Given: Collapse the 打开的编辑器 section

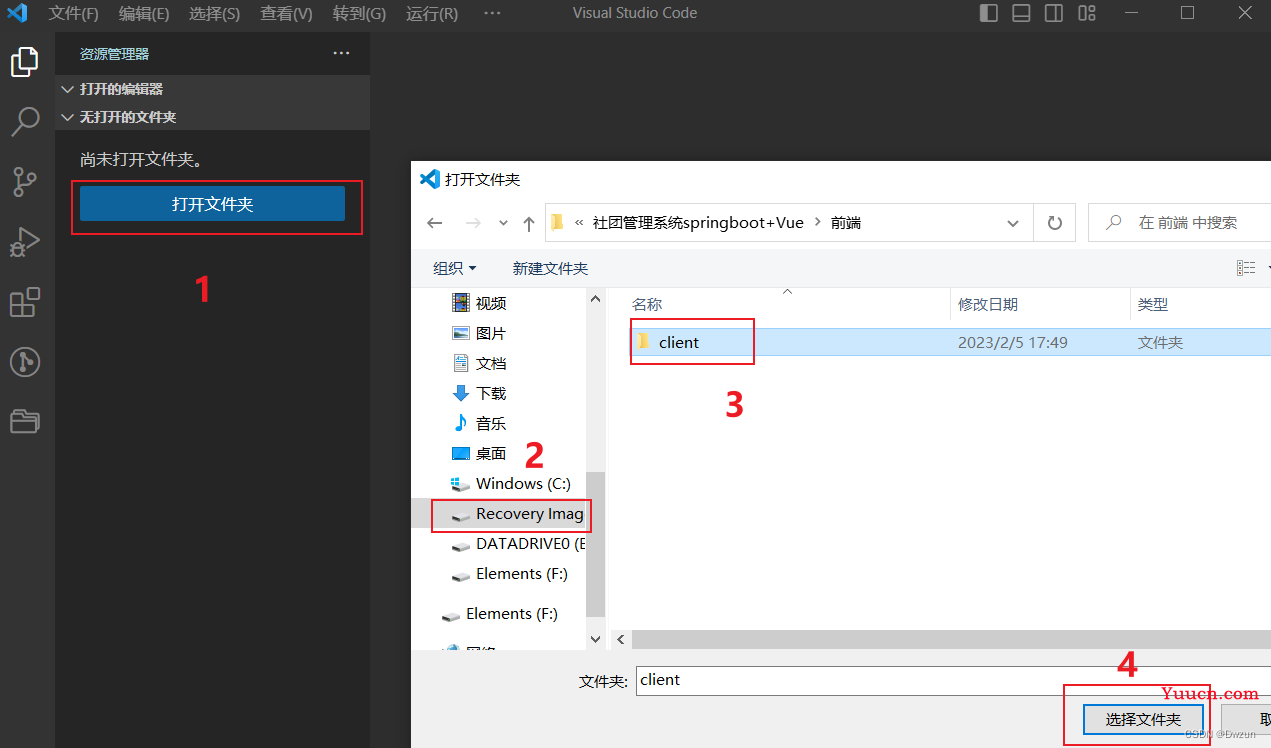Looking at the screenshot, I should [212, 89].
